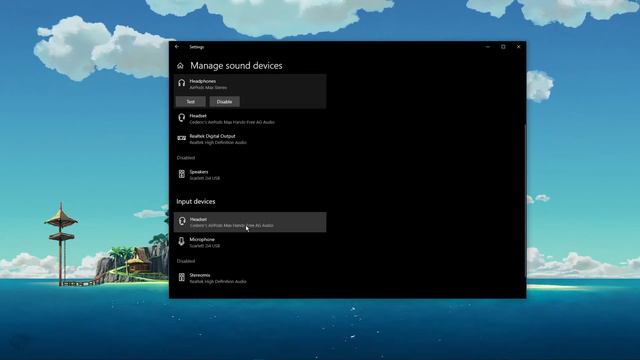Screen dimensions: 640x360
Task: Test the Headphones device
Action: point(191,102)
